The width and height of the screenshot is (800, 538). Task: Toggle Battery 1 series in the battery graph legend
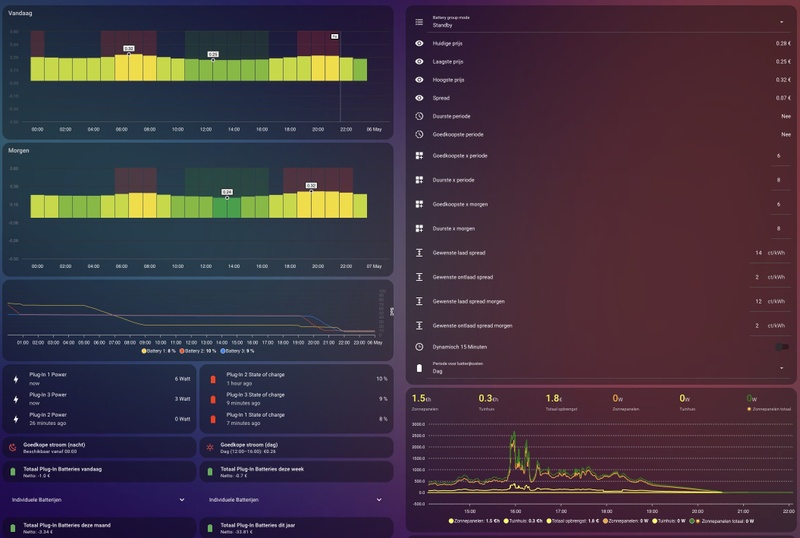pyautogui.click(x=158, y=351)
